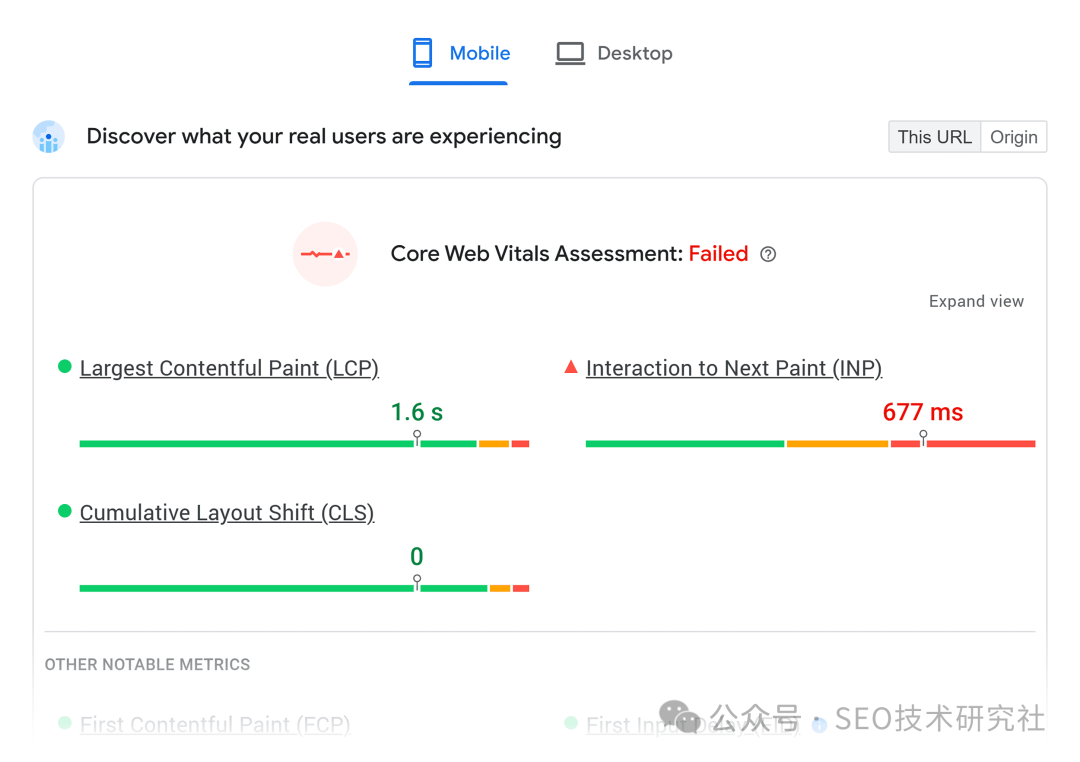Click the LCP distribution bar marker
This screenshot has height=762, width=1080.
(x=417, y=438)
